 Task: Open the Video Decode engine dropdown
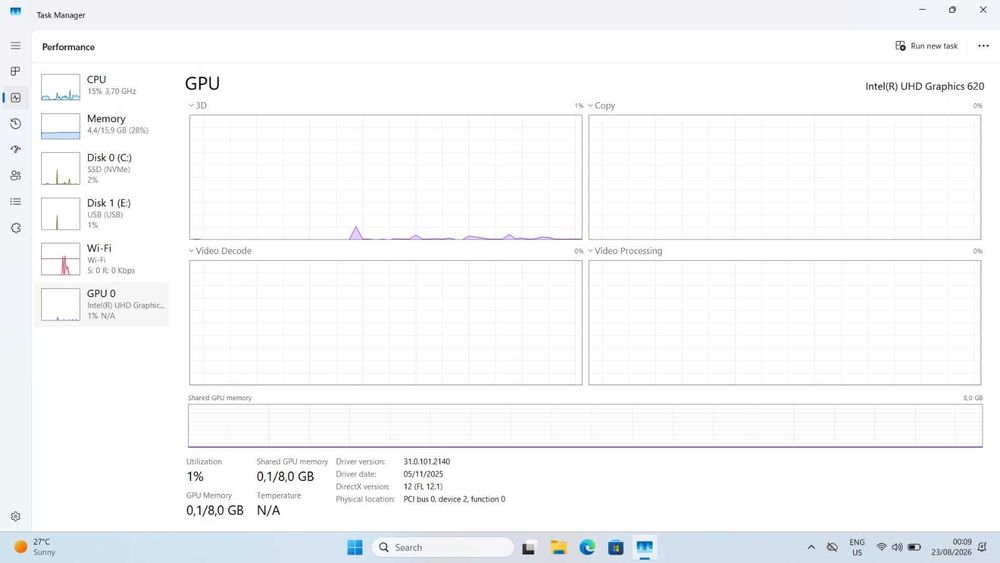tap(219, 251)
